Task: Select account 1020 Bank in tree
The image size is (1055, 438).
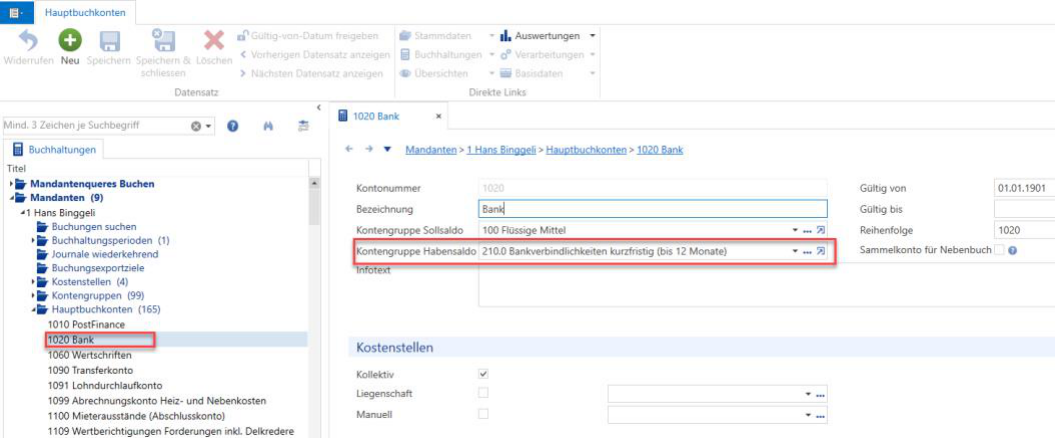Action: click(x=71, y=339)
